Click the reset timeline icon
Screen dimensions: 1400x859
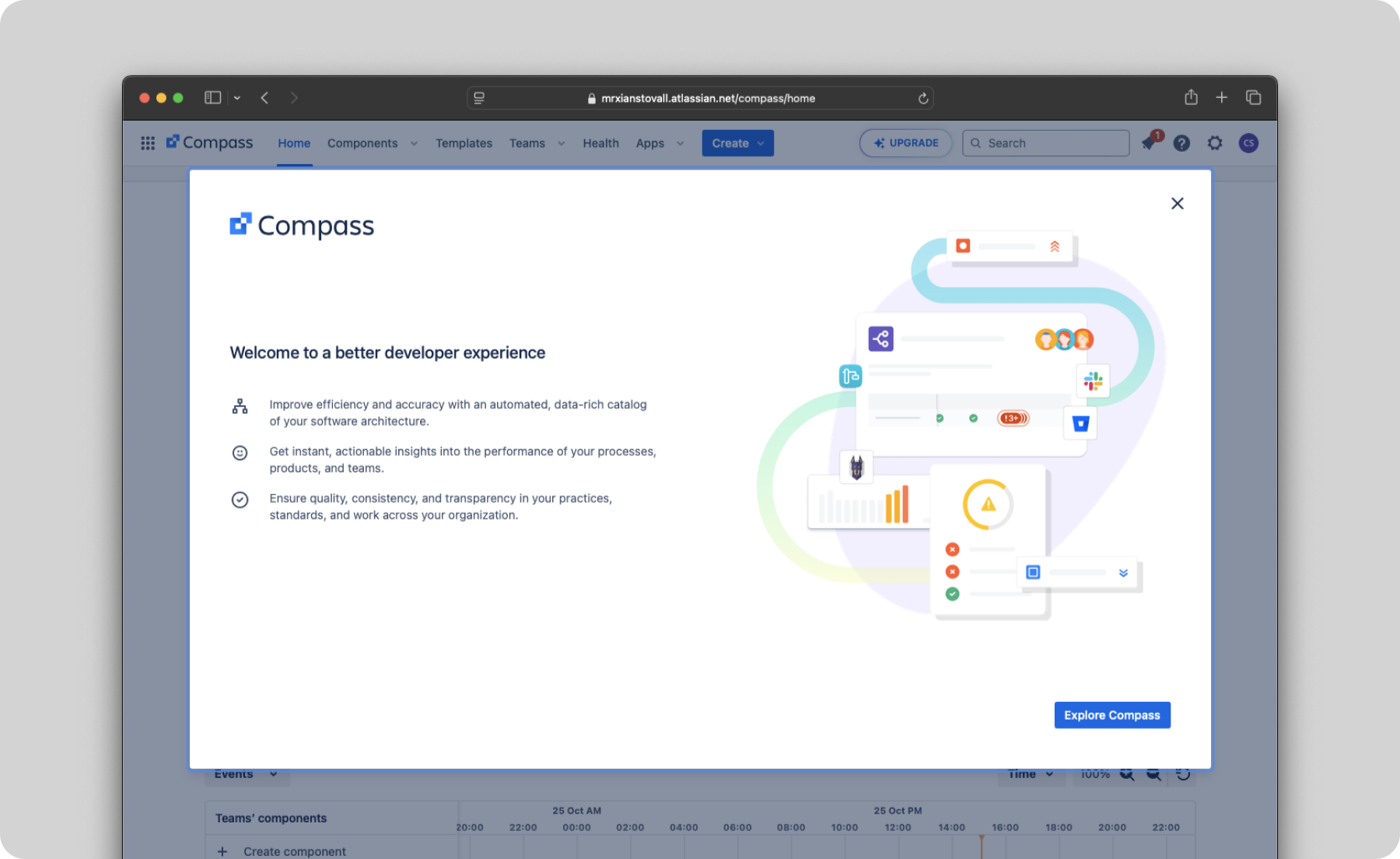[x=1183, y=774]
